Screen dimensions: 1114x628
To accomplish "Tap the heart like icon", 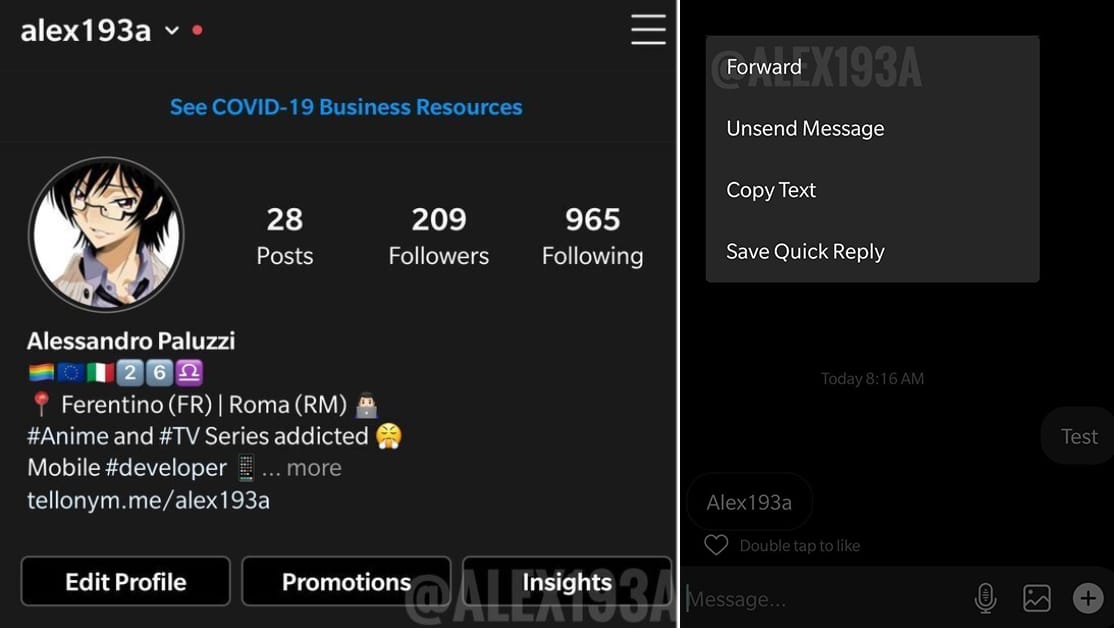I will click(716, 545).
